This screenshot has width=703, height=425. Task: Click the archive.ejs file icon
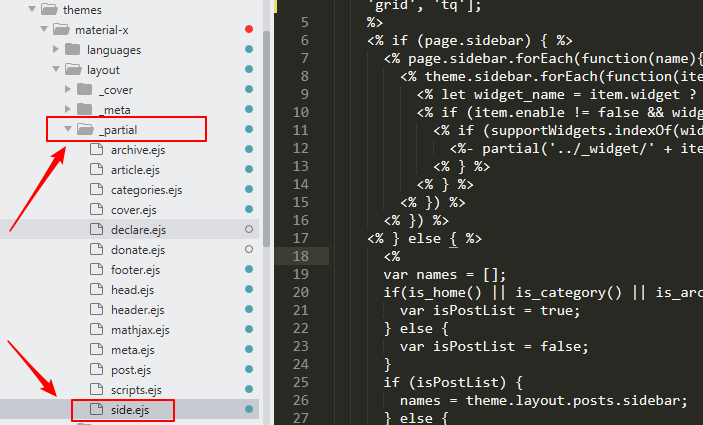(x=96, y=149)
